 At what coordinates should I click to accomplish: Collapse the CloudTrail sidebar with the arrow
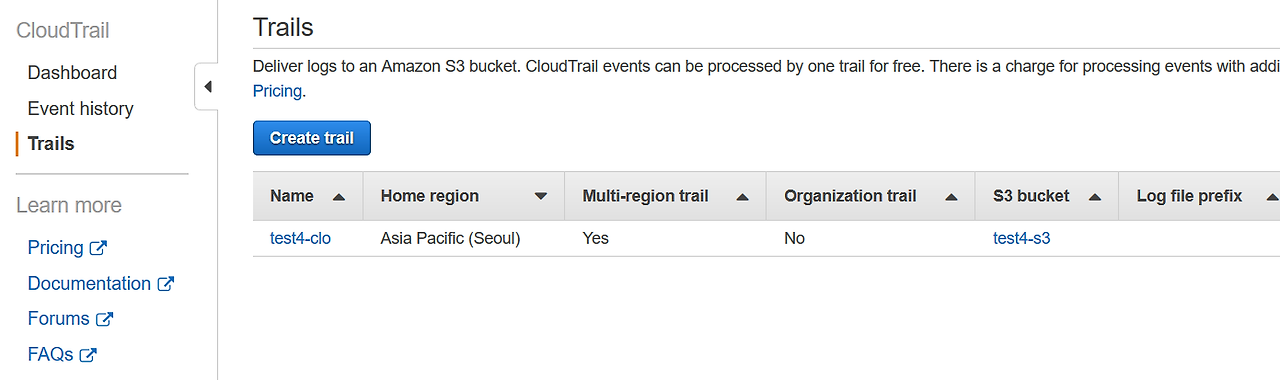click(x=207, y=87)
